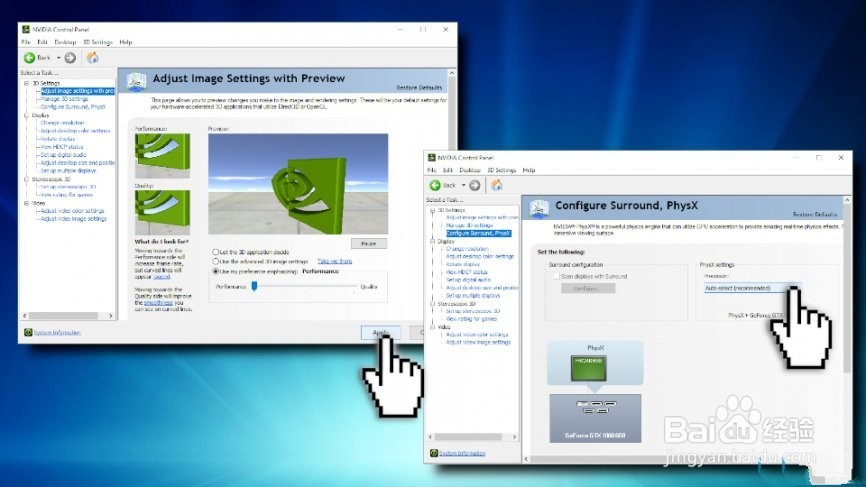
Task: Open 3D Settings menu in Adjust Image Settings window
Action: (x=98, y=42)
